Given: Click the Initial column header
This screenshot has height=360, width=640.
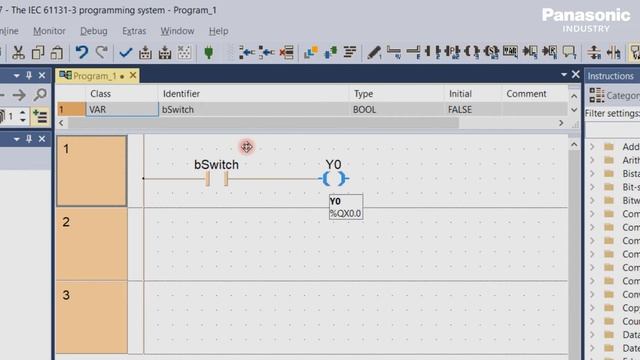Looking at the screenshot, I should tap(472, 94).
